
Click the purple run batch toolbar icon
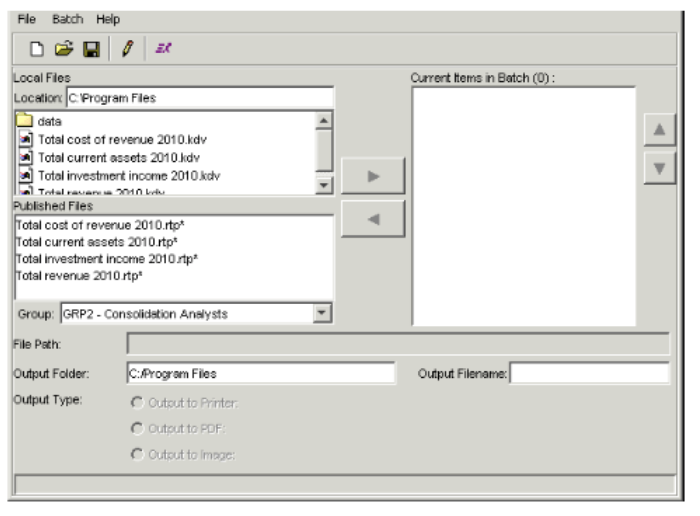[x=163, y=48]
